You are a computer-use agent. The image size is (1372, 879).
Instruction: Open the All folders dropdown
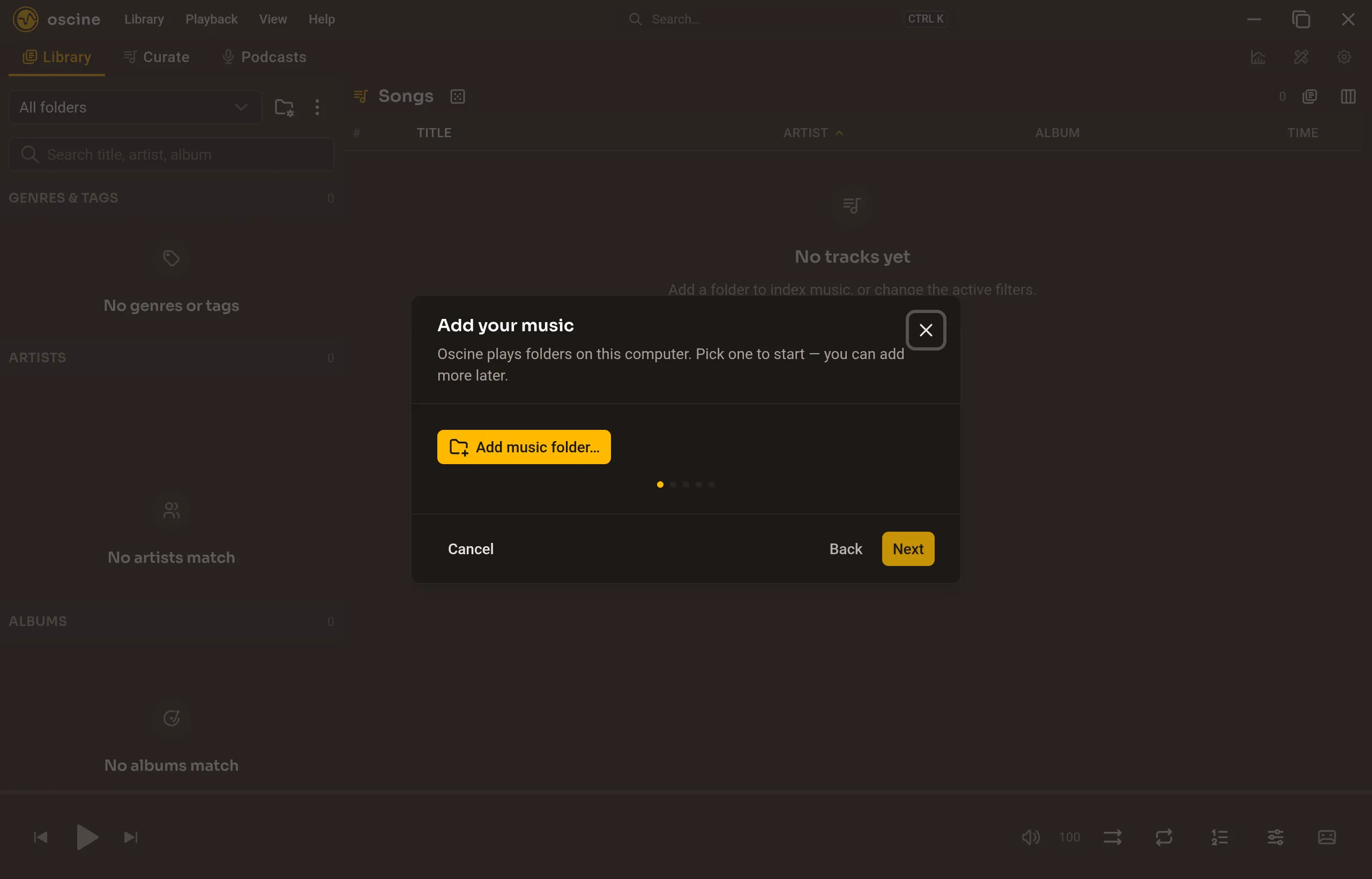tap(135, 107)
